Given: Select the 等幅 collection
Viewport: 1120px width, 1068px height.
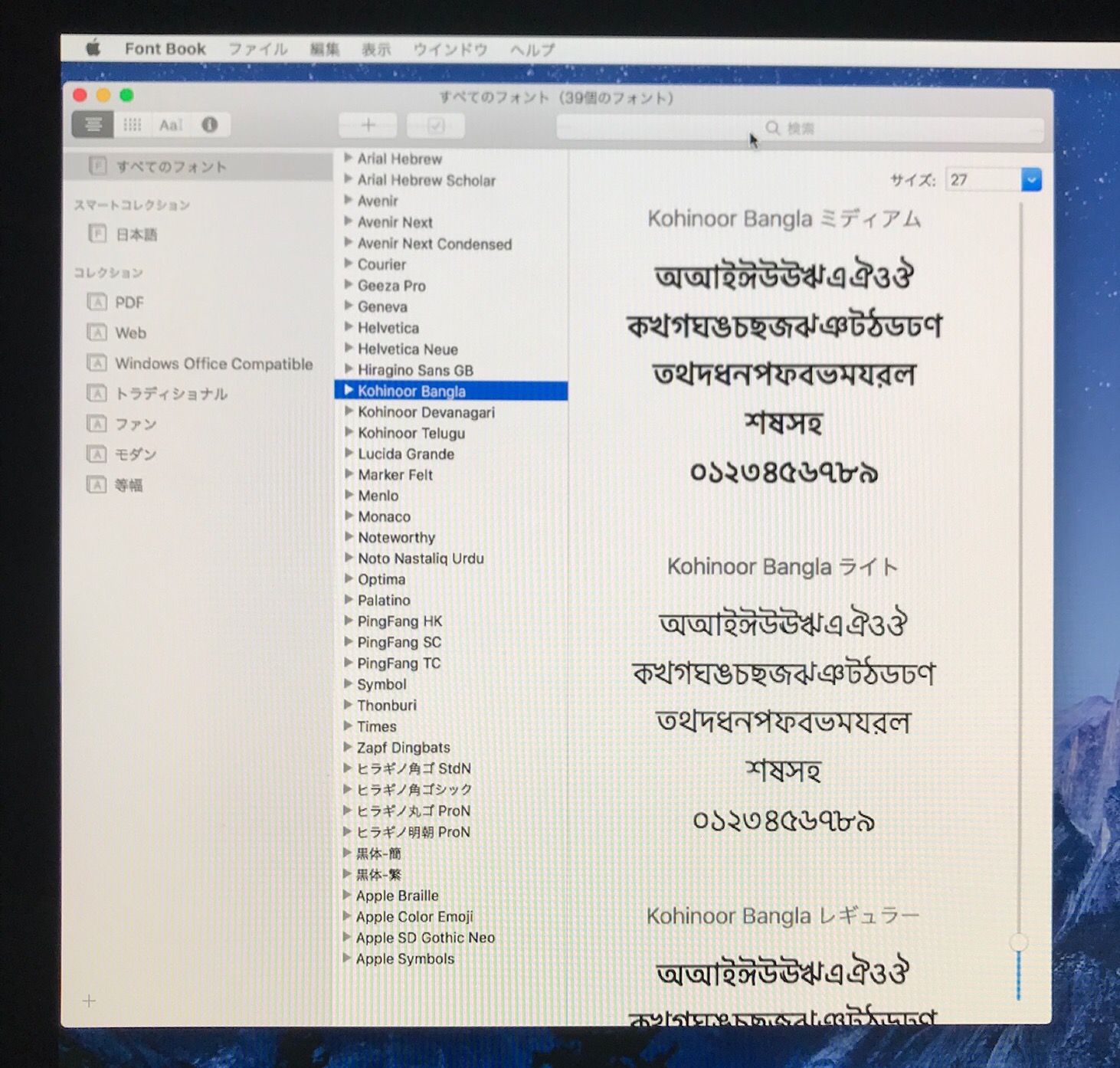Looking at the screenshot, I should click(129, 485).
